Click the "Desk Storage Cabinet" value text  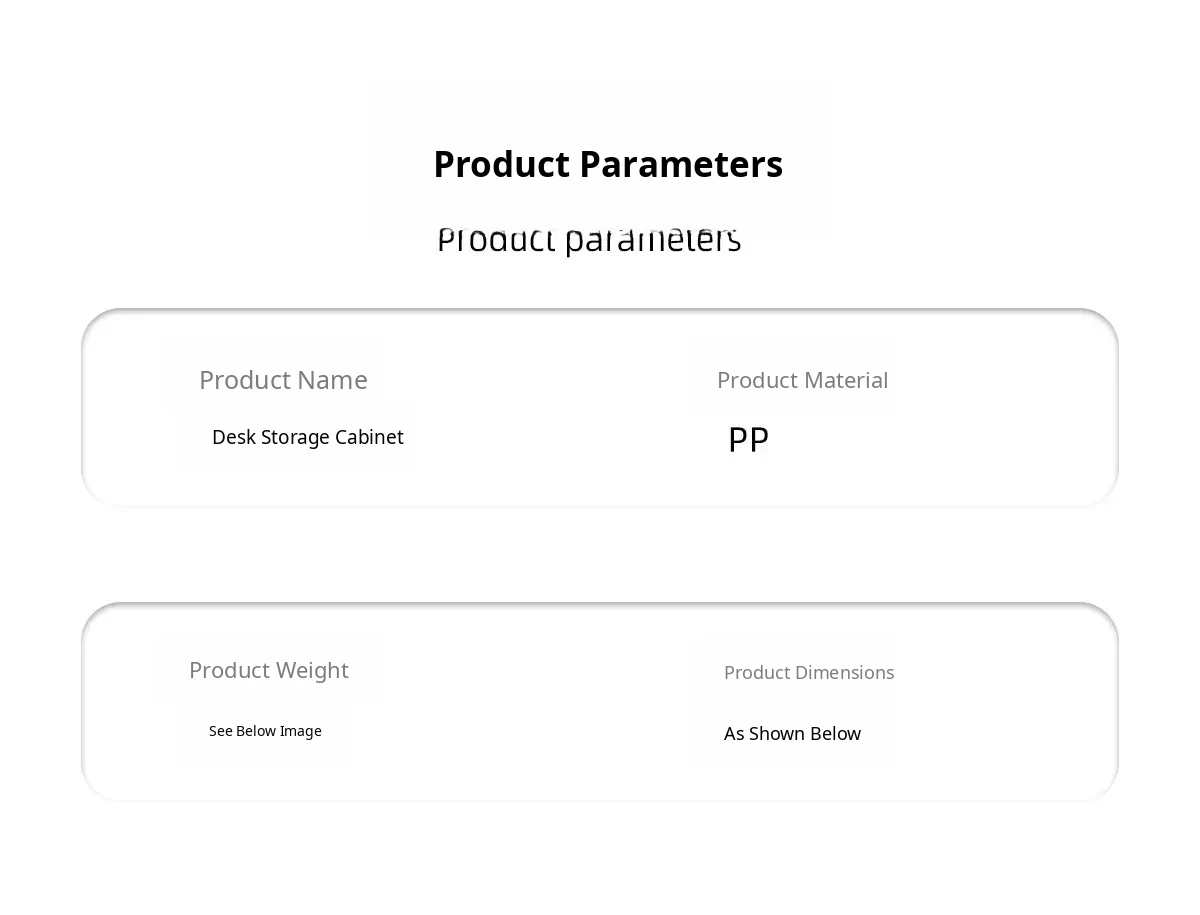(x=308, y=437)
